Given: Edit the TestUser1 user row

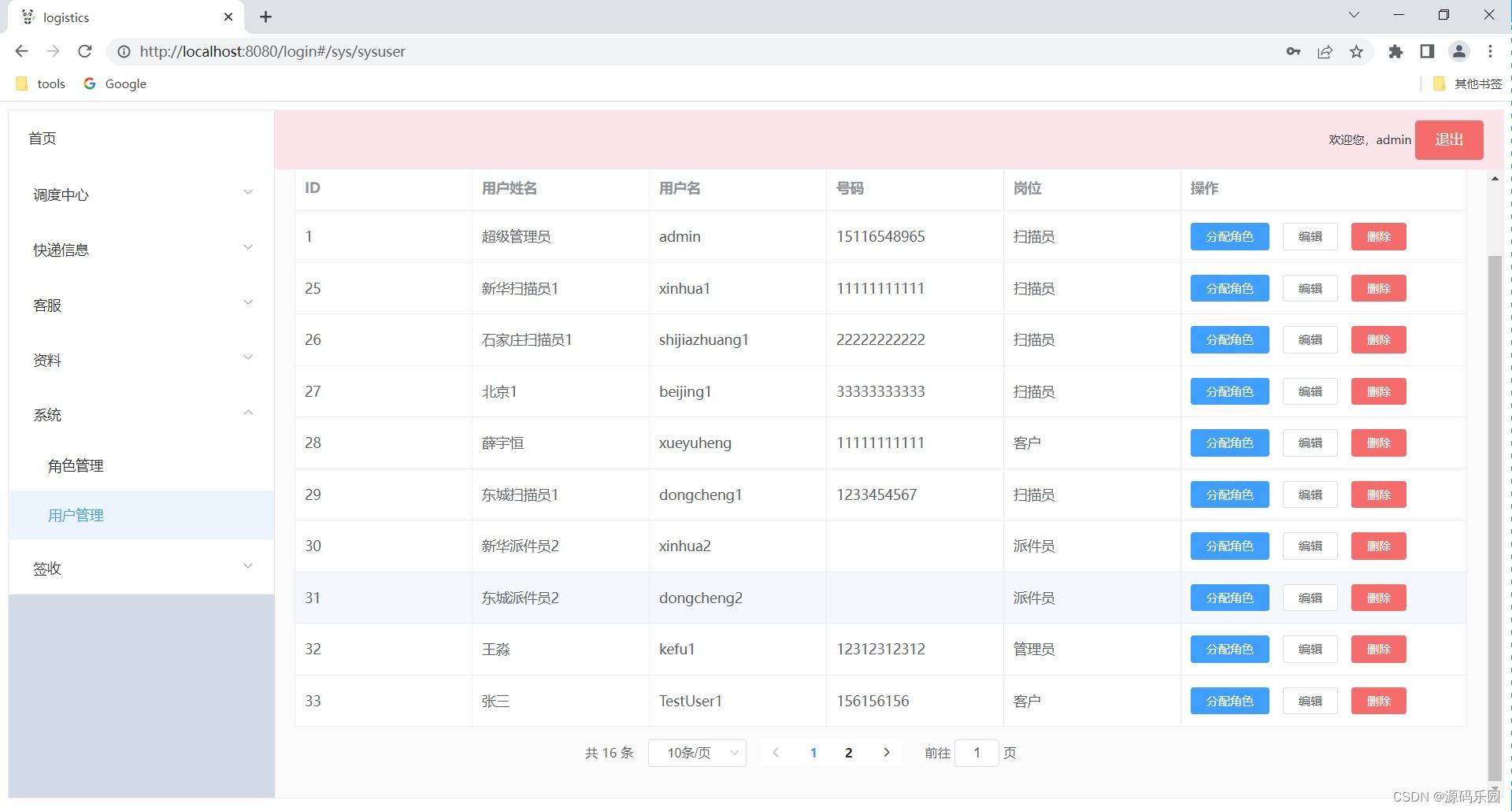Looking at the screenshot, I should click(x=1310, y=701).
